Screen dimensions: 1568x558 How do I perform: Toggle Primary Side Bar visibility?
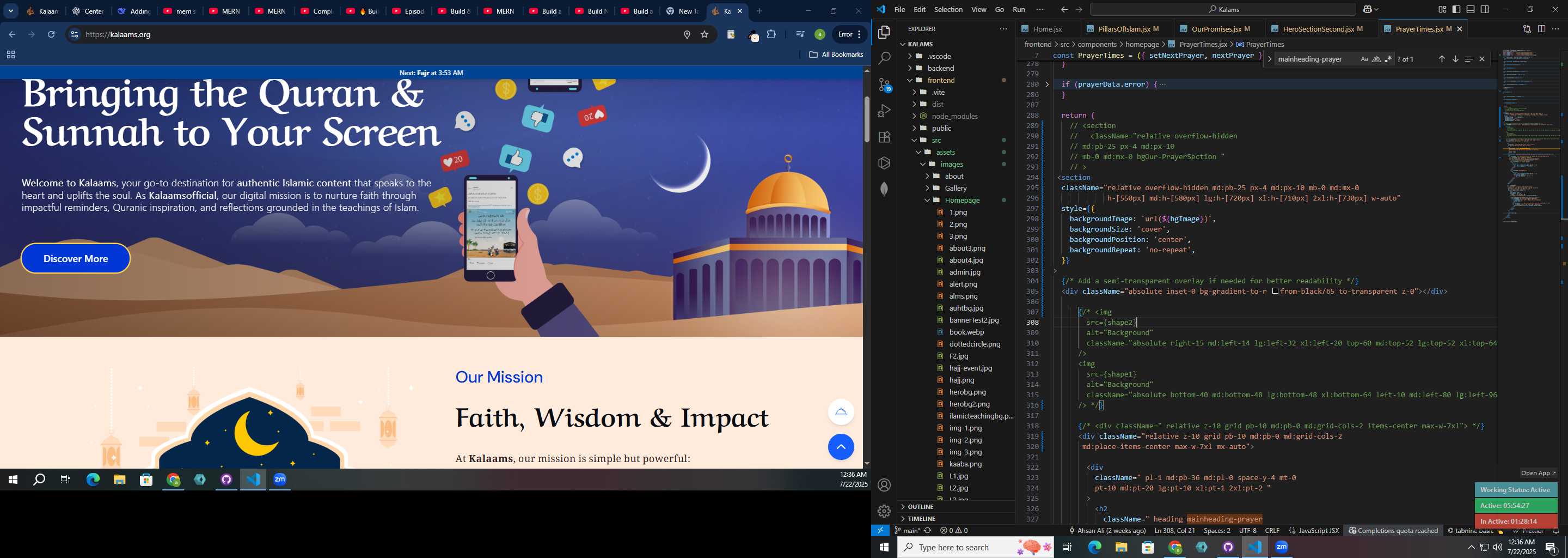(x=1456, y=10)
